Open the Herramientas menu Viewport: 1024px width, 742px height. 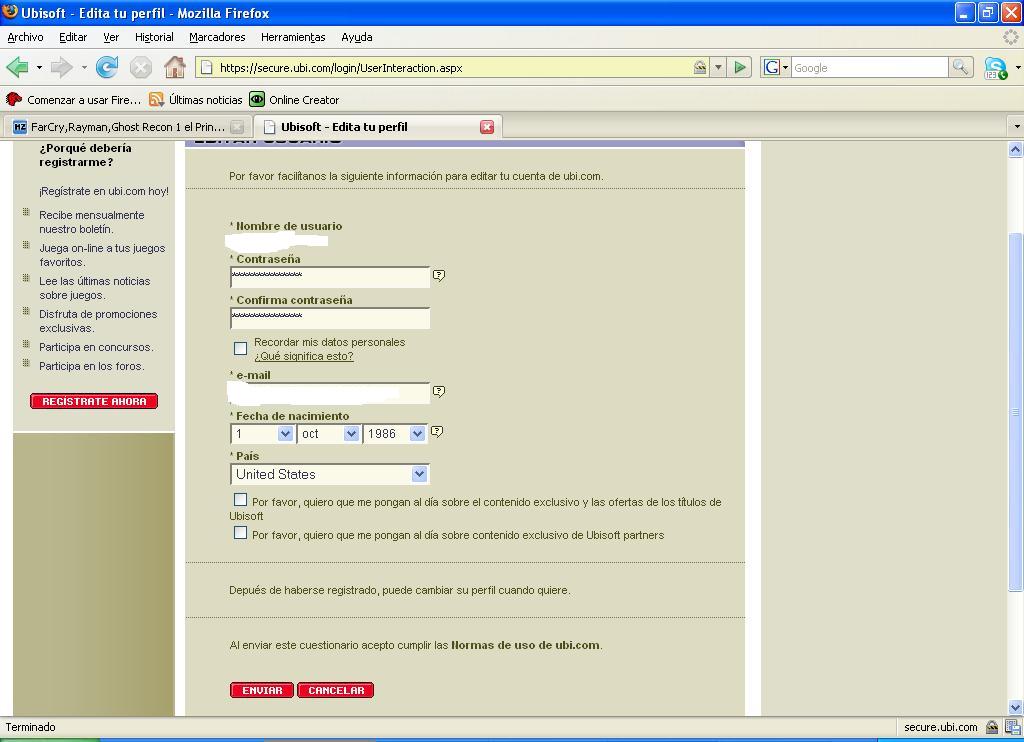click(x=293, y=37)
